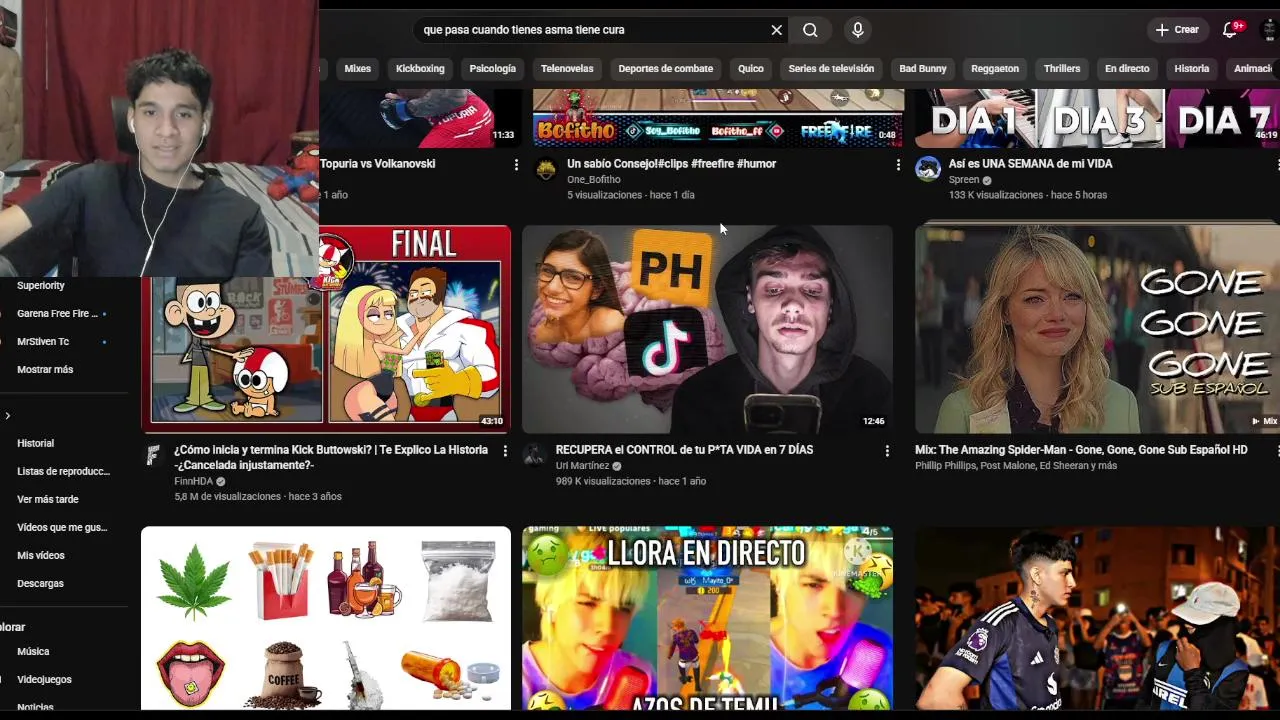Open the PH TikTok brain thumbnail

coord(707,329)
